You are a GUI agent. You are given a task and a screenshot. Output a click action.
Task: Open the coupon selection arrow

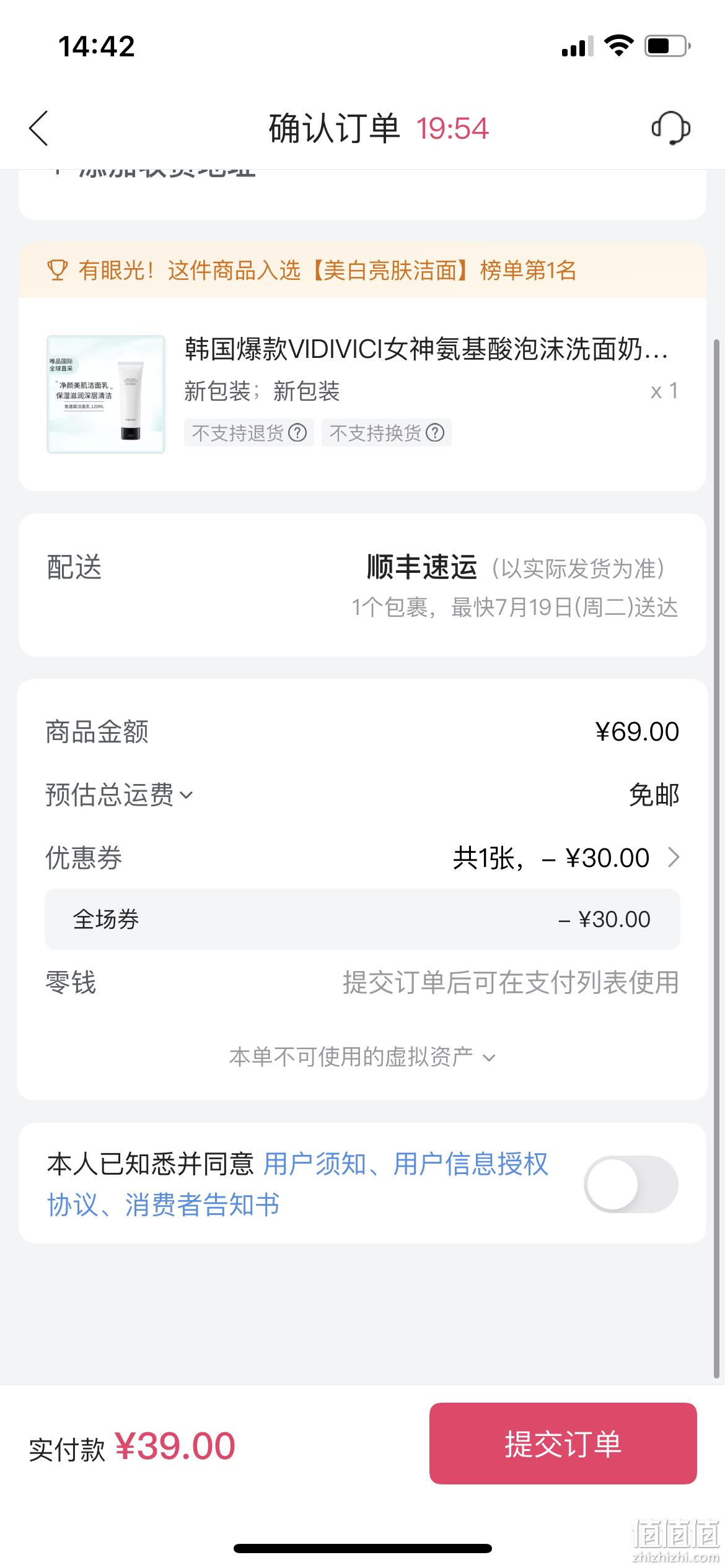click(674, 858)
